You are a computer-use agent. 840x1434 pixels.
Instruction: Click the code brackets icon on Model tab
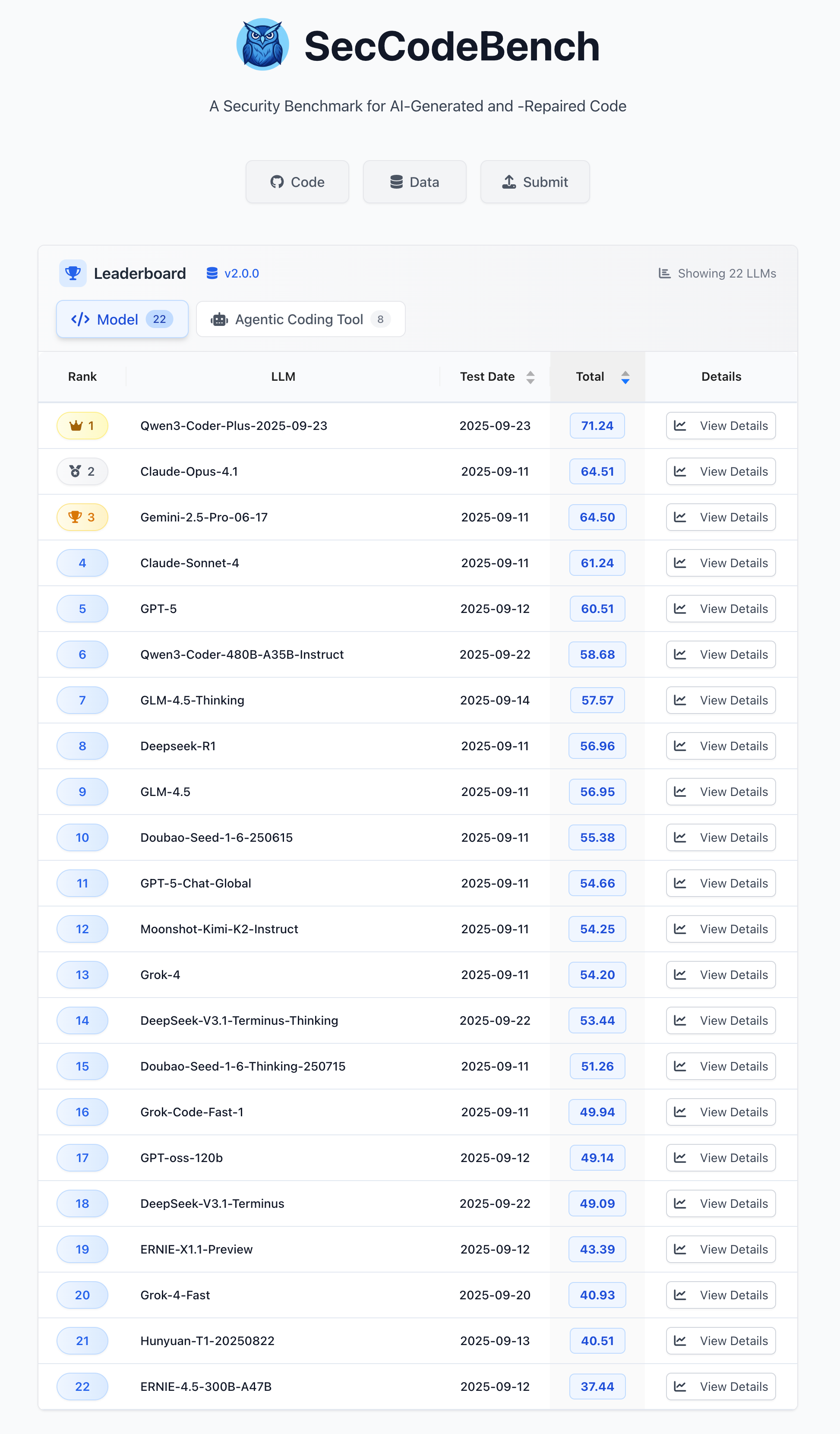point(80,319)
